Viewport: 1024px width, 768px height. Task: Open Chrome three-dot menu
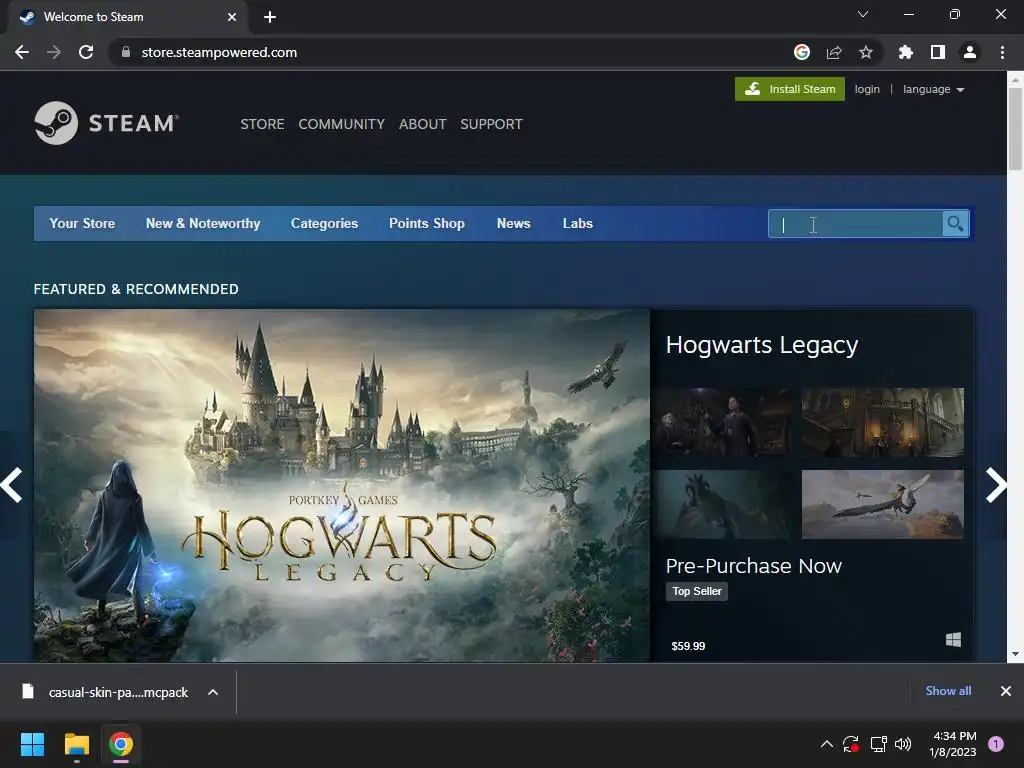pyautogui.click(x=1002, y=52)
